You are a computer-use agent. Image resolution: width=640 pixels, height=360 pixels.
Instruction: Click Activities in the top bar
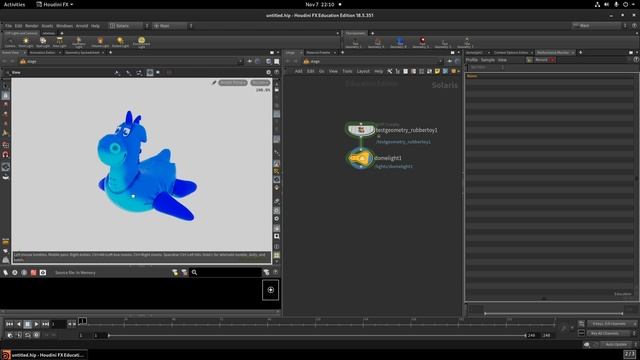[x=14, y=4]
